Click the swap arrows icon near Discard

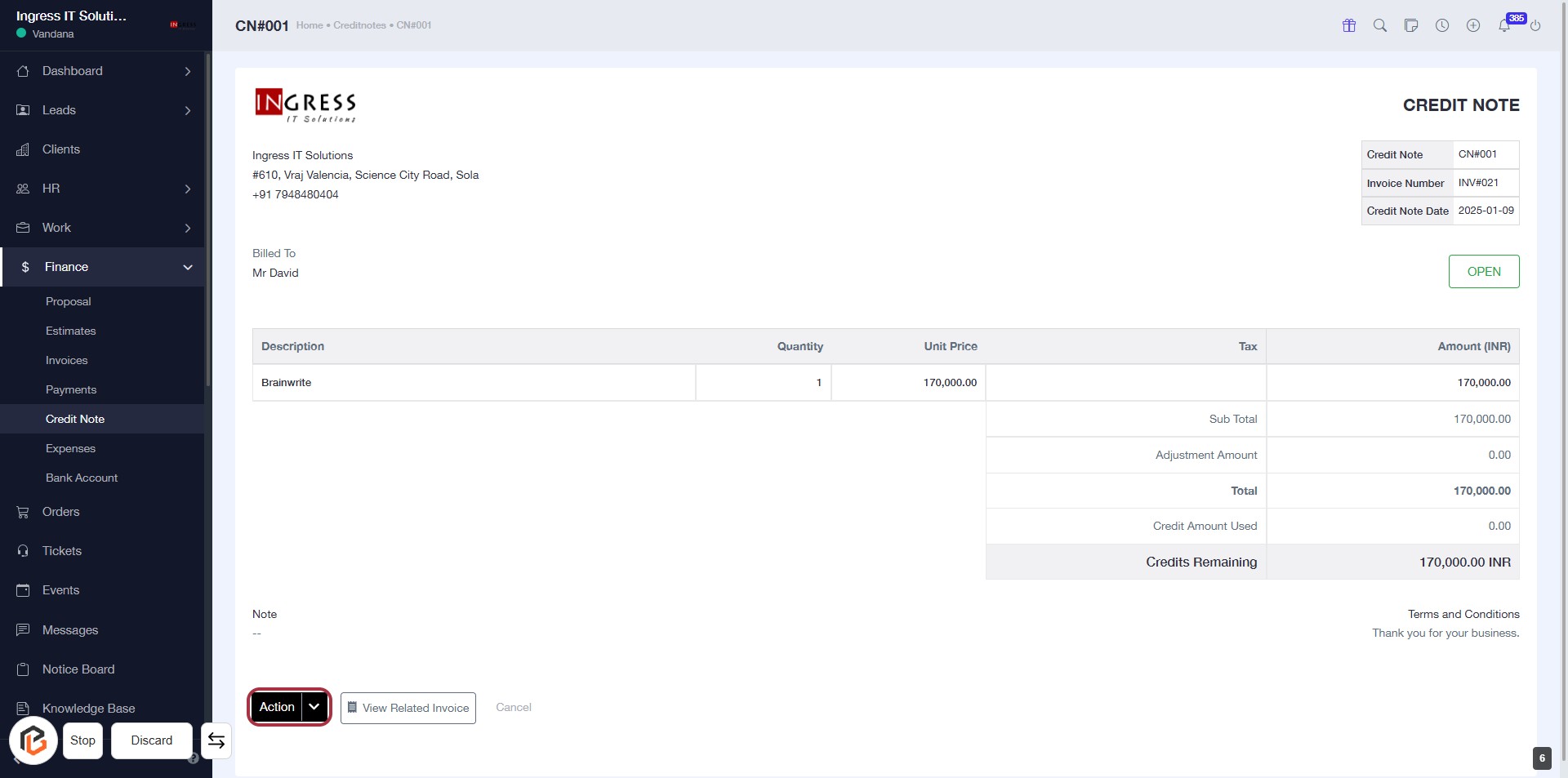coord(216,740)
